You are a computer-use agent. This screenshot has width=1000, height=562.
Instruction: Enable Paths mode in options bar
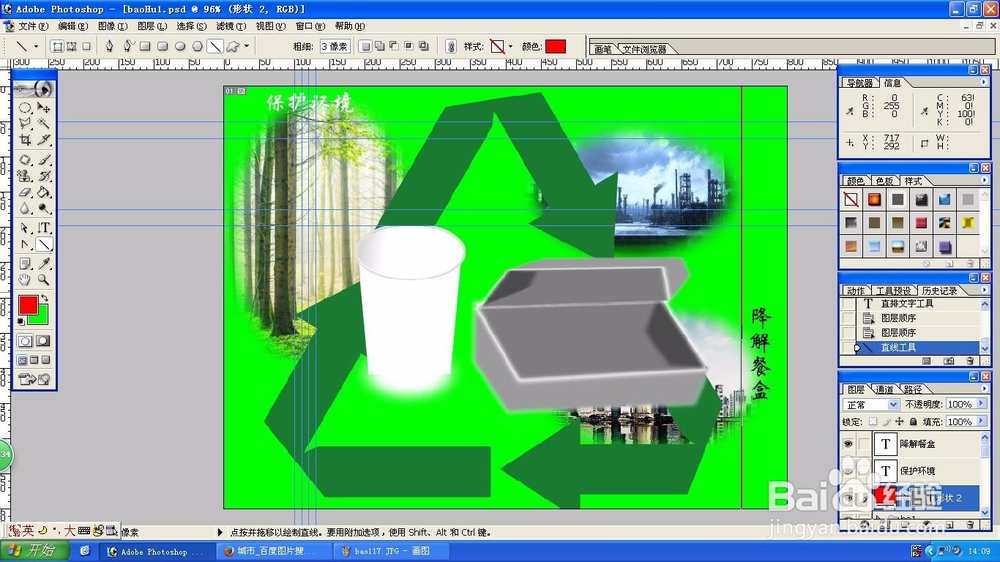coord(71,46)
